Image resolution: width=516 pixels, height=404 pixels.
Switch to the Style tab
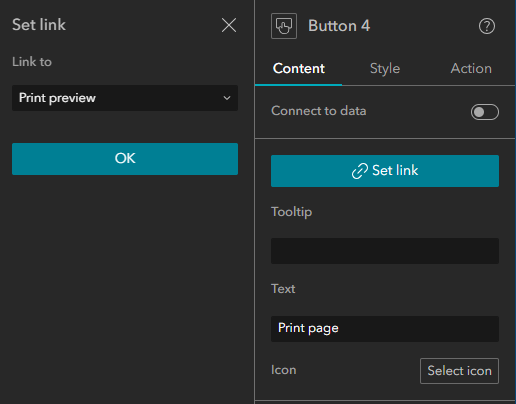coord(385,69)
